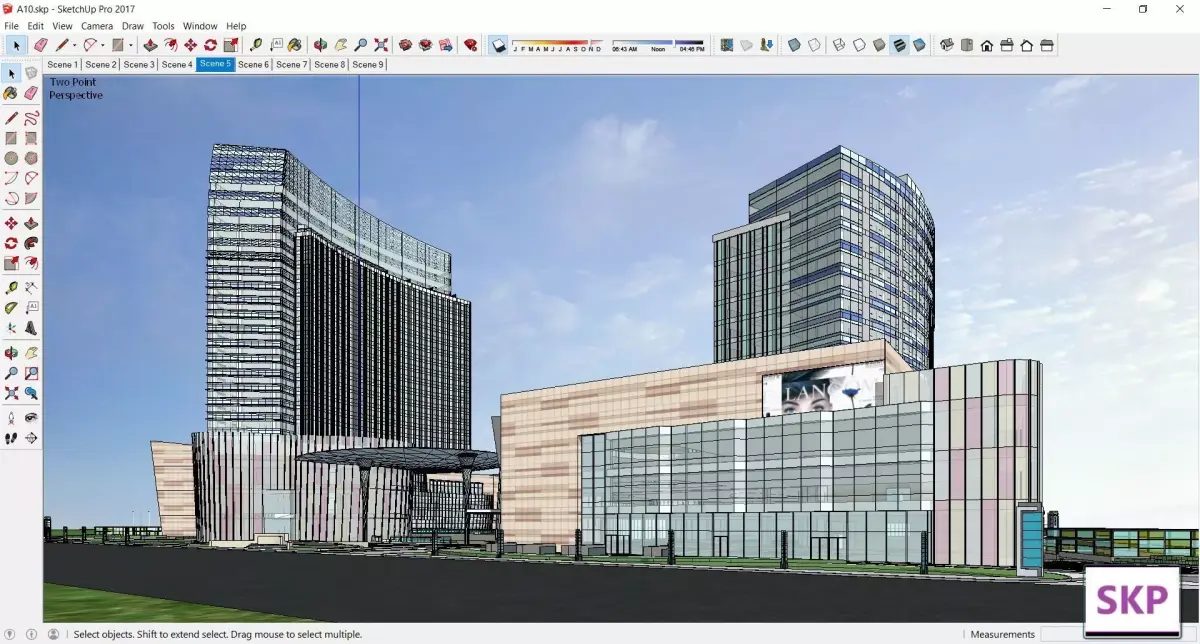Activate the Circle tool
This screenshot has height=644, width=1200.
11,158
